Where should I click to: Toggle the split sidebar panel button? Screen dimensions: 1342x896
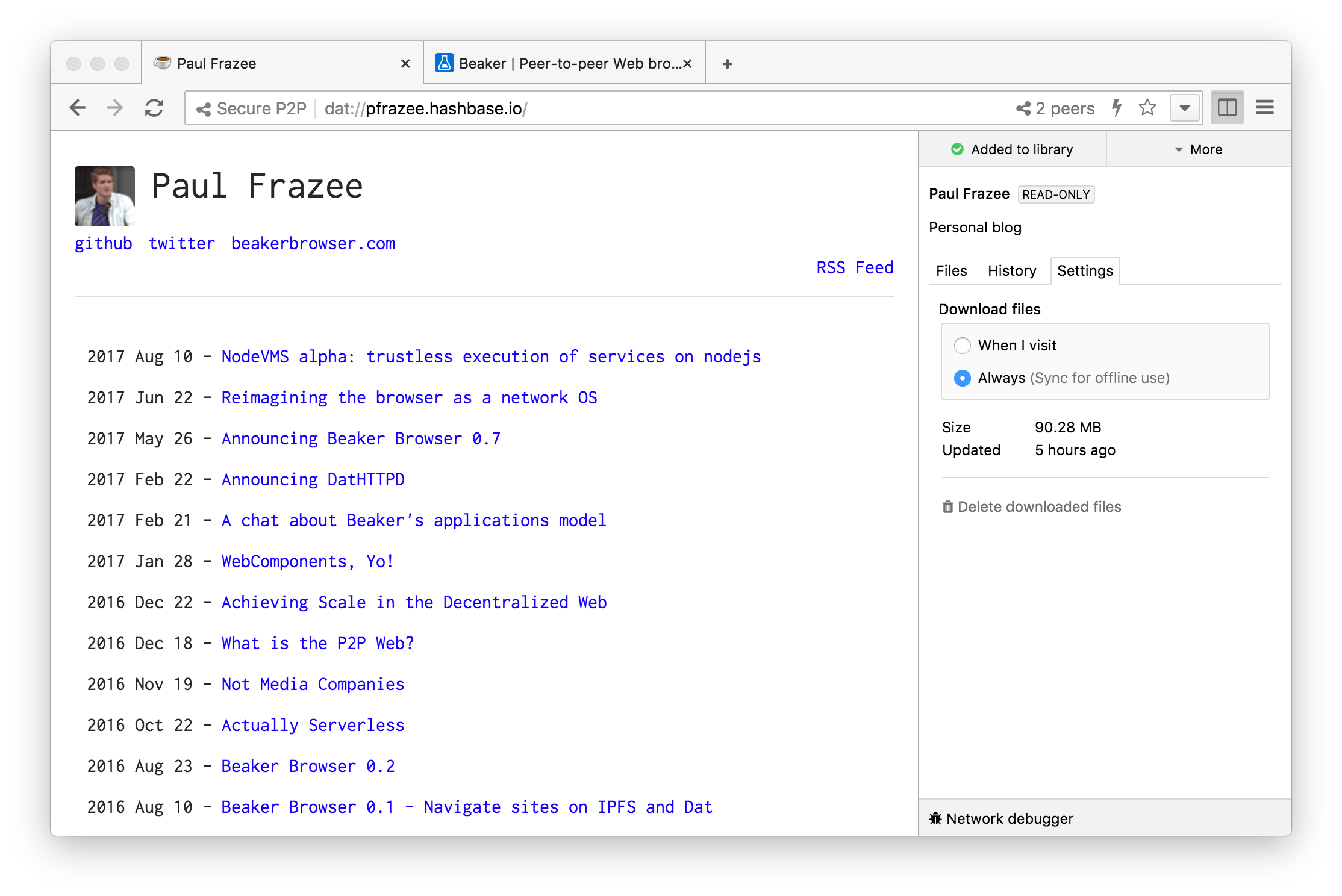(x=1227, y=108)
